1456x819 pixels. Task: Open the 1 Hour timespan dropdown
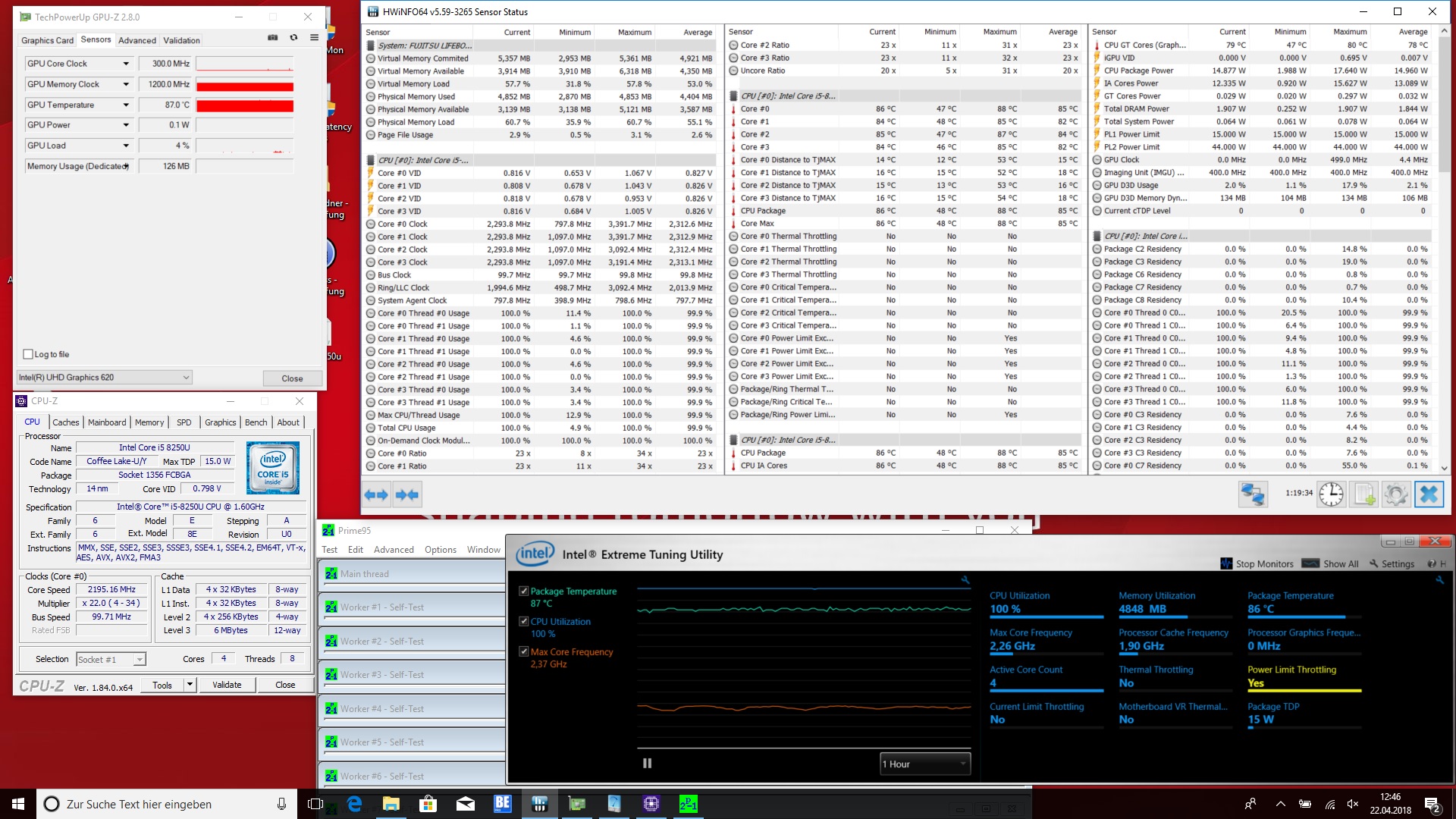pos(924,764)
